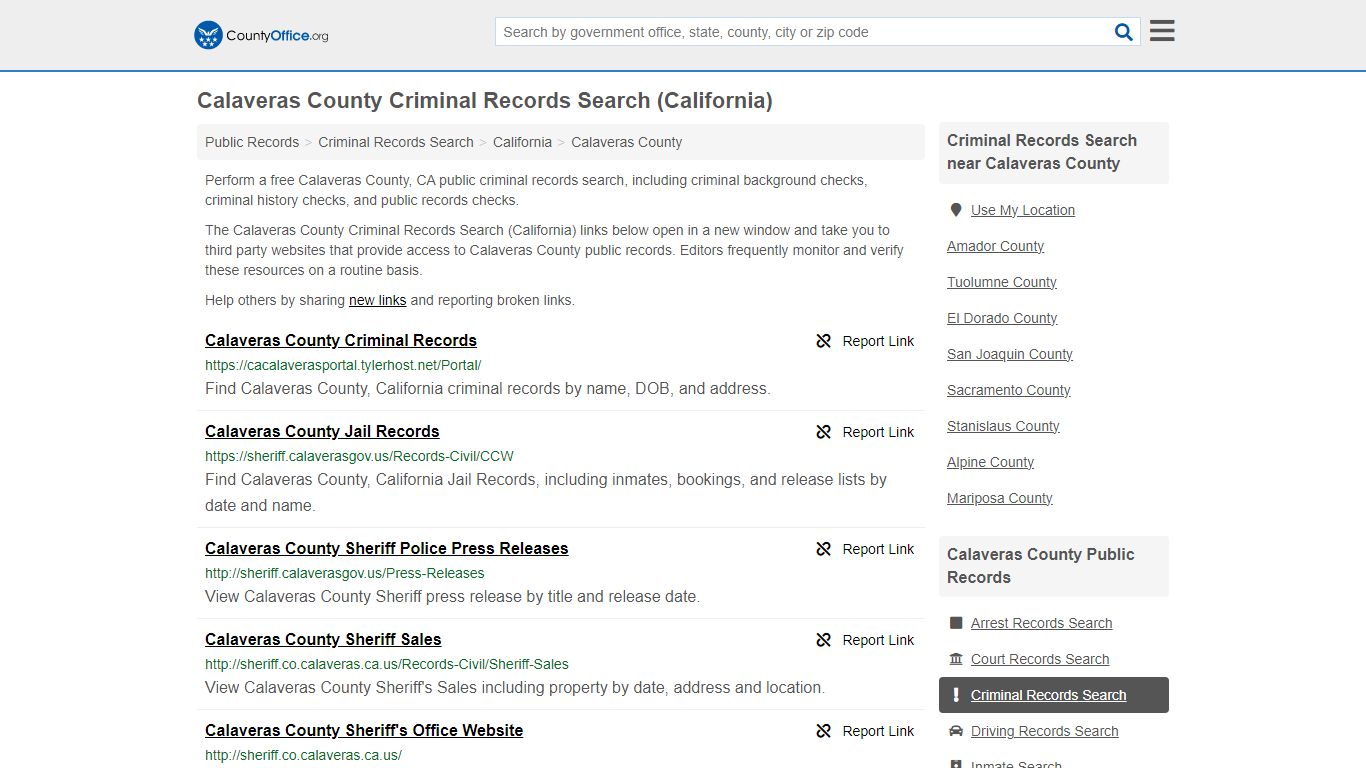1366x768 pixels.
Task: Go to Sacramento County
Action: [x=1009, y=390]
